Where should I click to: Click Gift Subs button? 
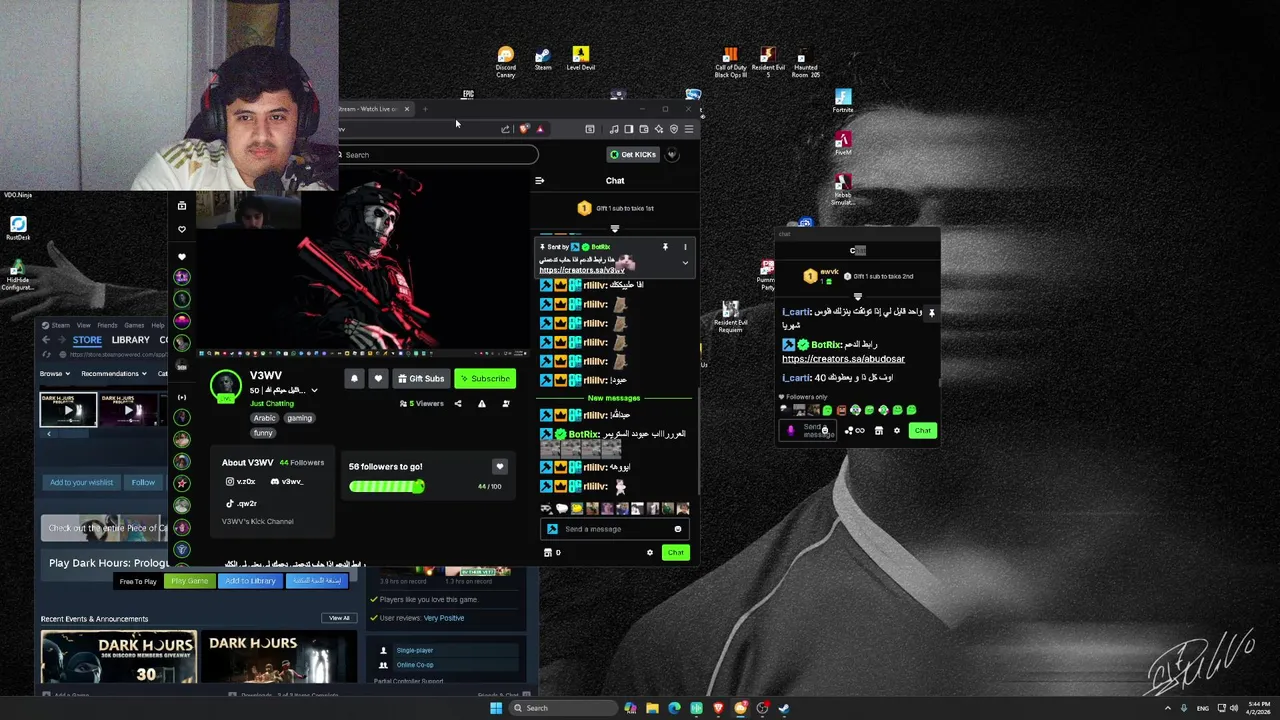click(420, 379)
